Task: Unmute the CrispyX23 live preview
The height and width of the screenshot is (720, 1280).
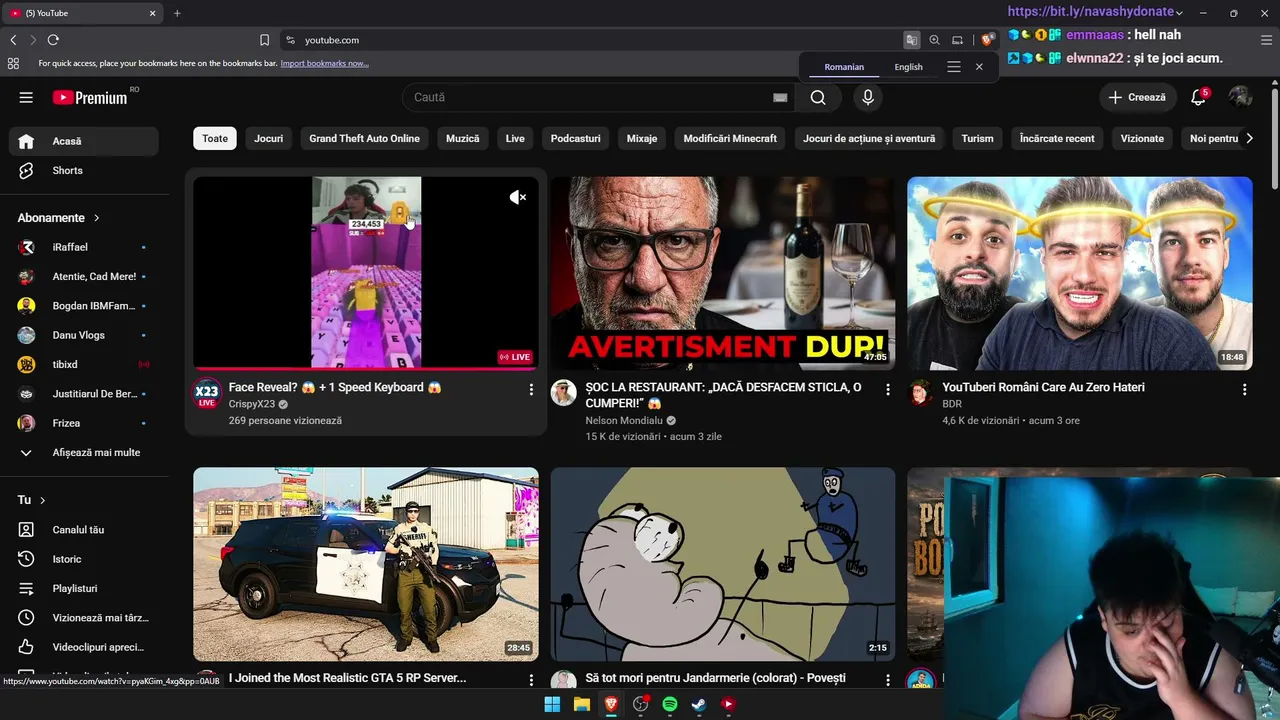Action: (518, 197)
